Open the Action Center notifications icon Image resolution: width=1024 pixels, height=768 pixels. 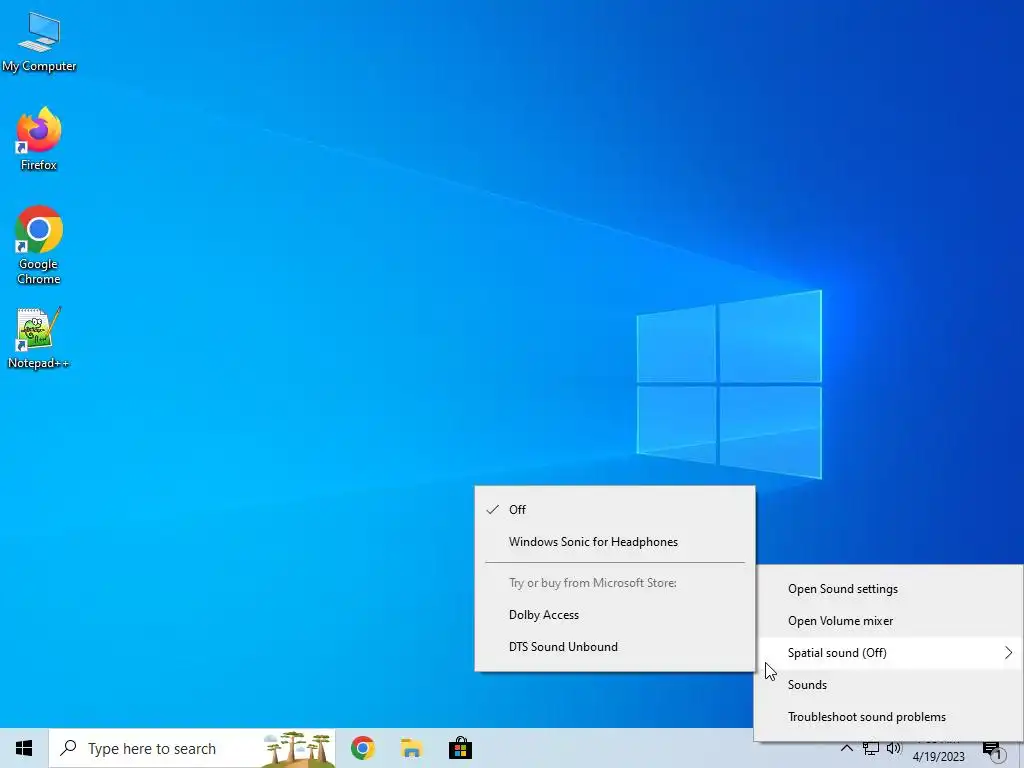pyautogui.click(x=993, y=750)
